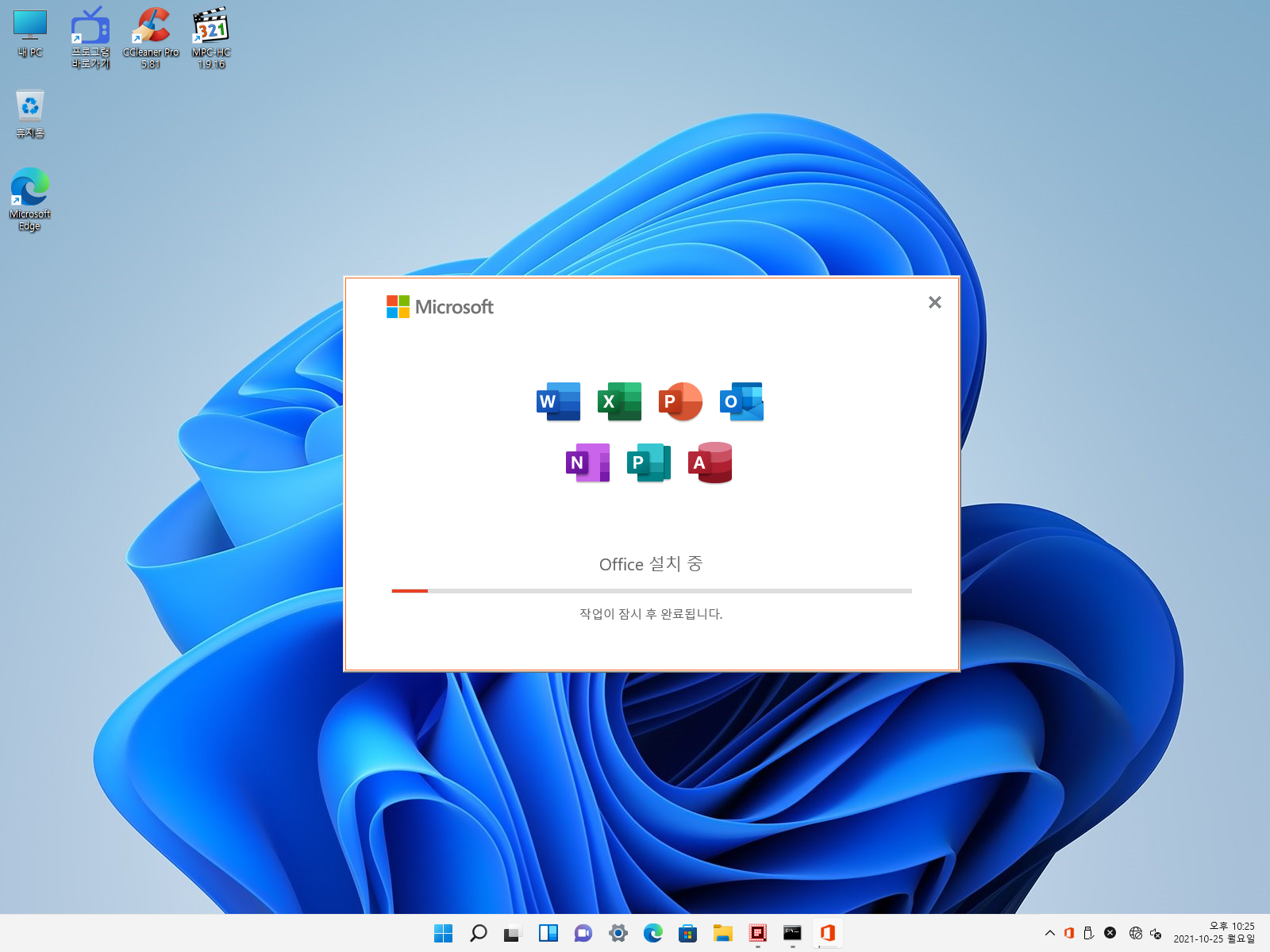Open Task View on the taskbar

(513, 934)
